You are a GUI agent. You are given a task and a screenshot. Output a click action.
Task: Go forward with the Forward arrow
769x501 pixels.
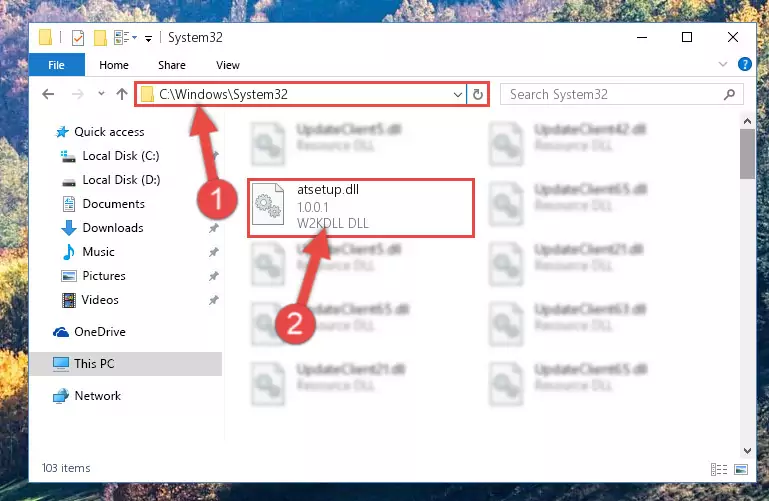coord(77,94)
